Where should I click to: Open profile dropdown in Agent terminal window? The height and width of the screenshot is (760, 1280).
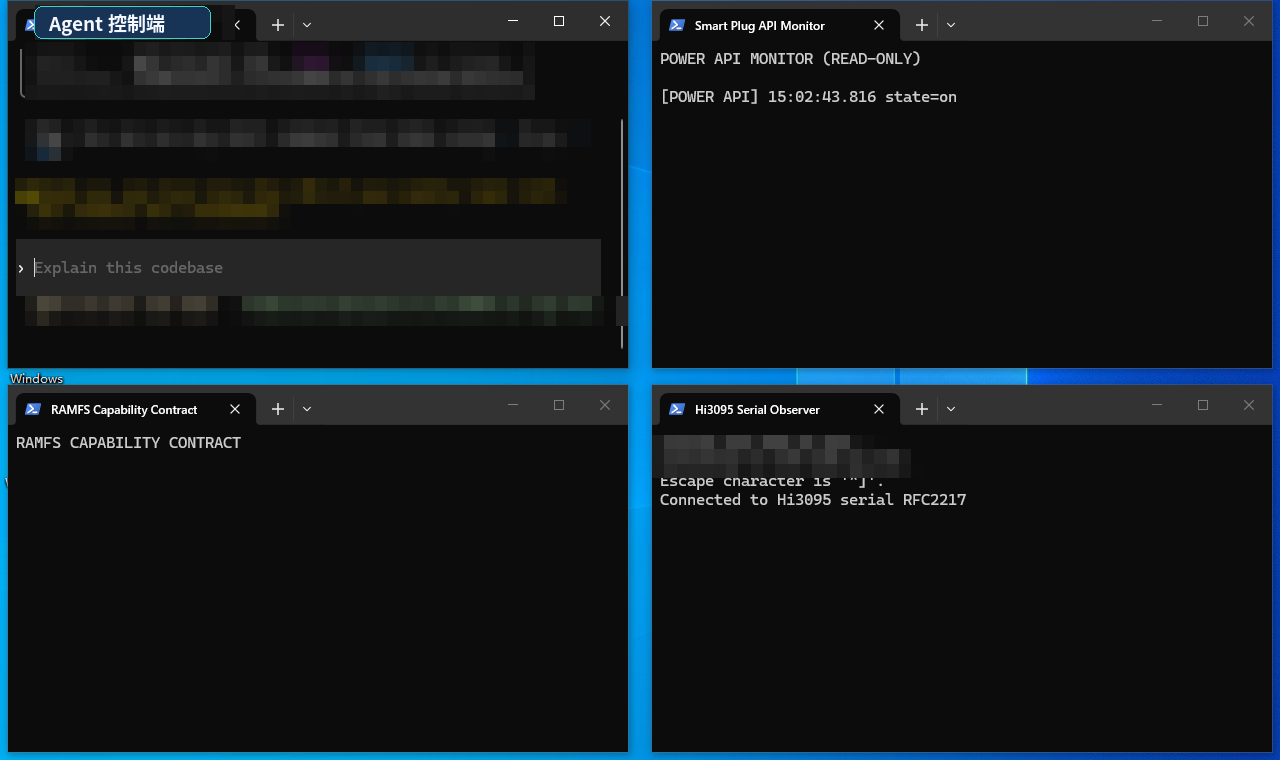(307, 25)
